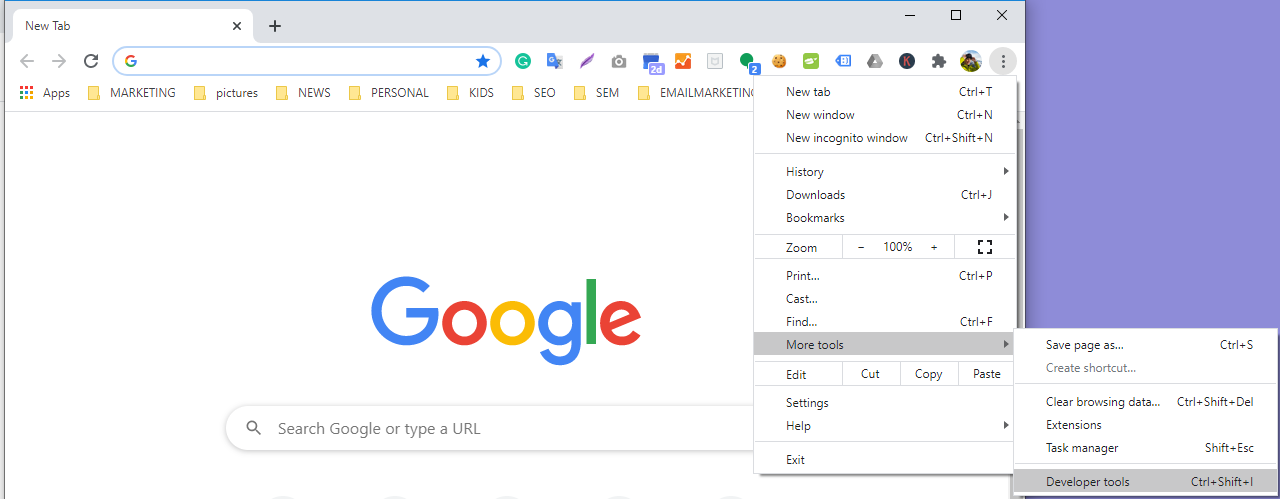Click the green circle extension with badge 2

[x=748, y=63]
